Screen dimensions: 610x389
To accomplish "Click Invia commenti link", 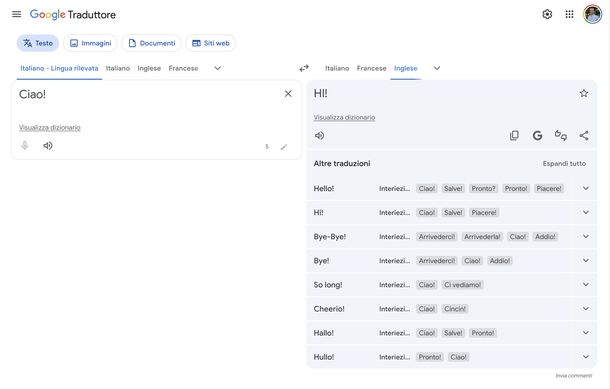I will point(573,376).
